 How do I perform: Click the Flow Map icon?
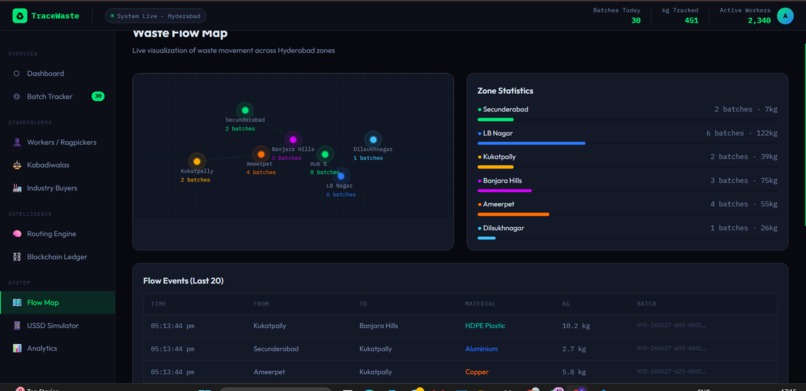click(x=16, y=303)
